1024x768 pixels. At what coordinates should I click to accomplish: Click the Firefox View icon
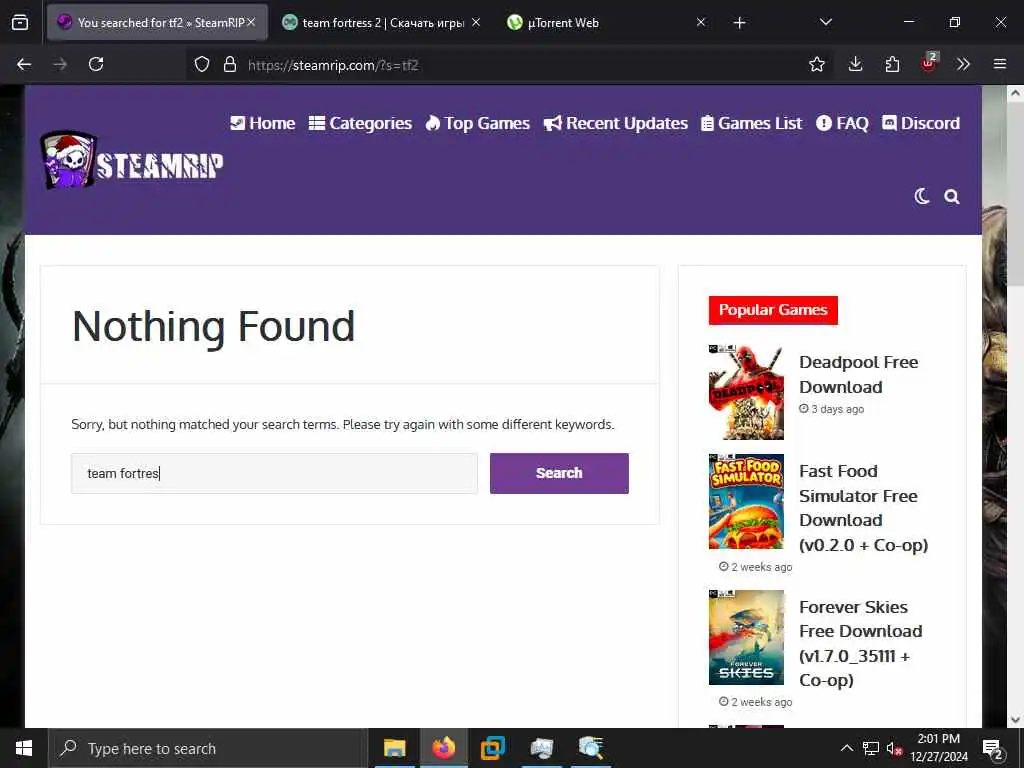[x=20, y=23]
